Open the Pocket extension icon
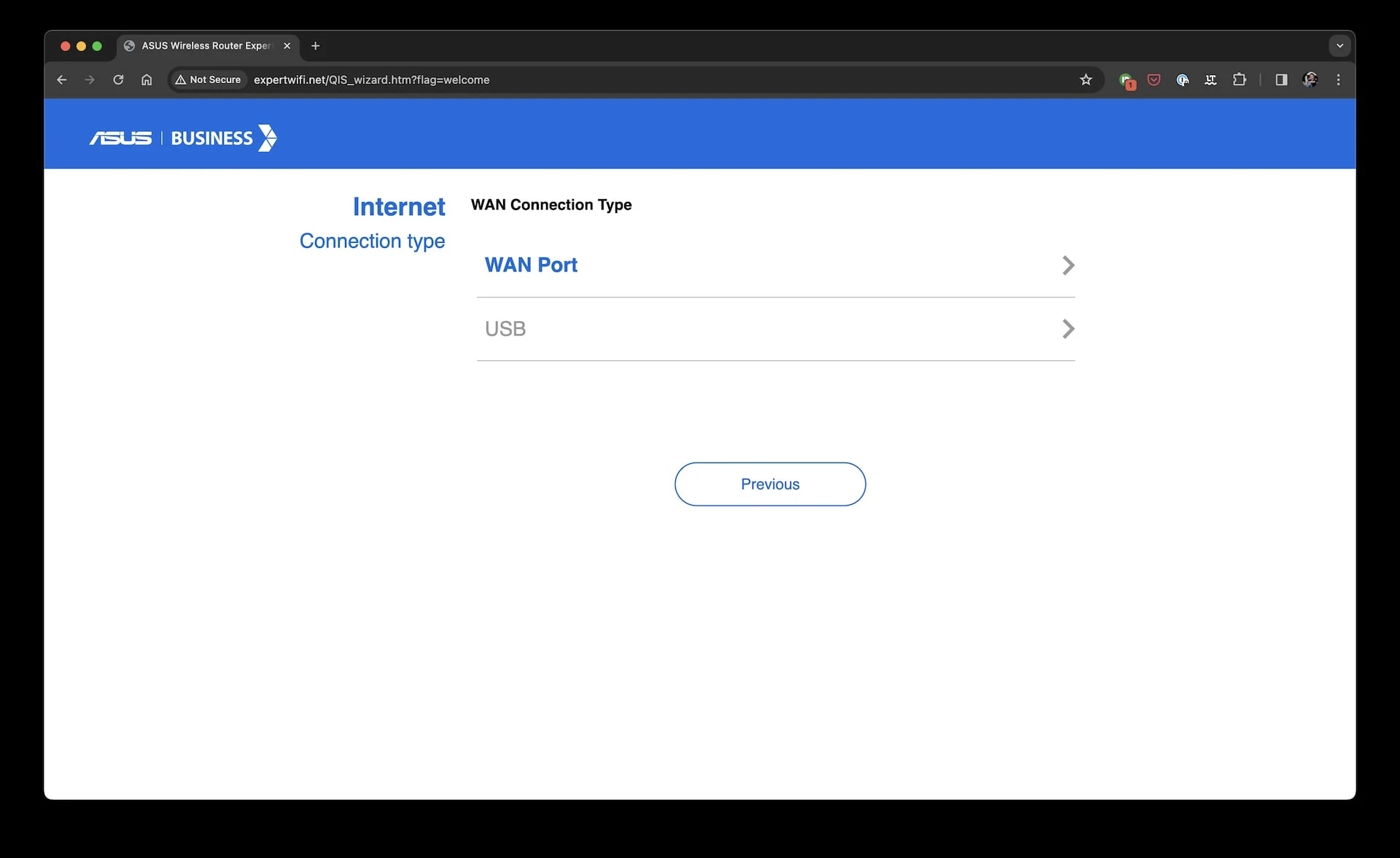This screenshot has width=1400, height=858. (x=1154, y=80)
